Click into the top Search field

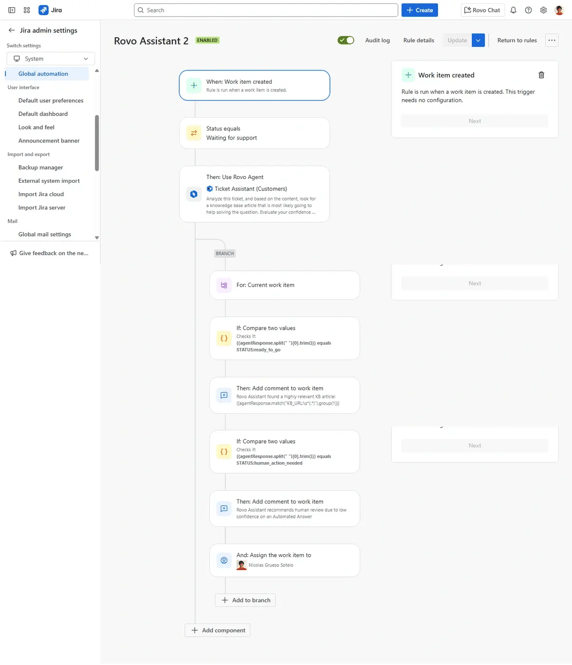coord(266,10)
